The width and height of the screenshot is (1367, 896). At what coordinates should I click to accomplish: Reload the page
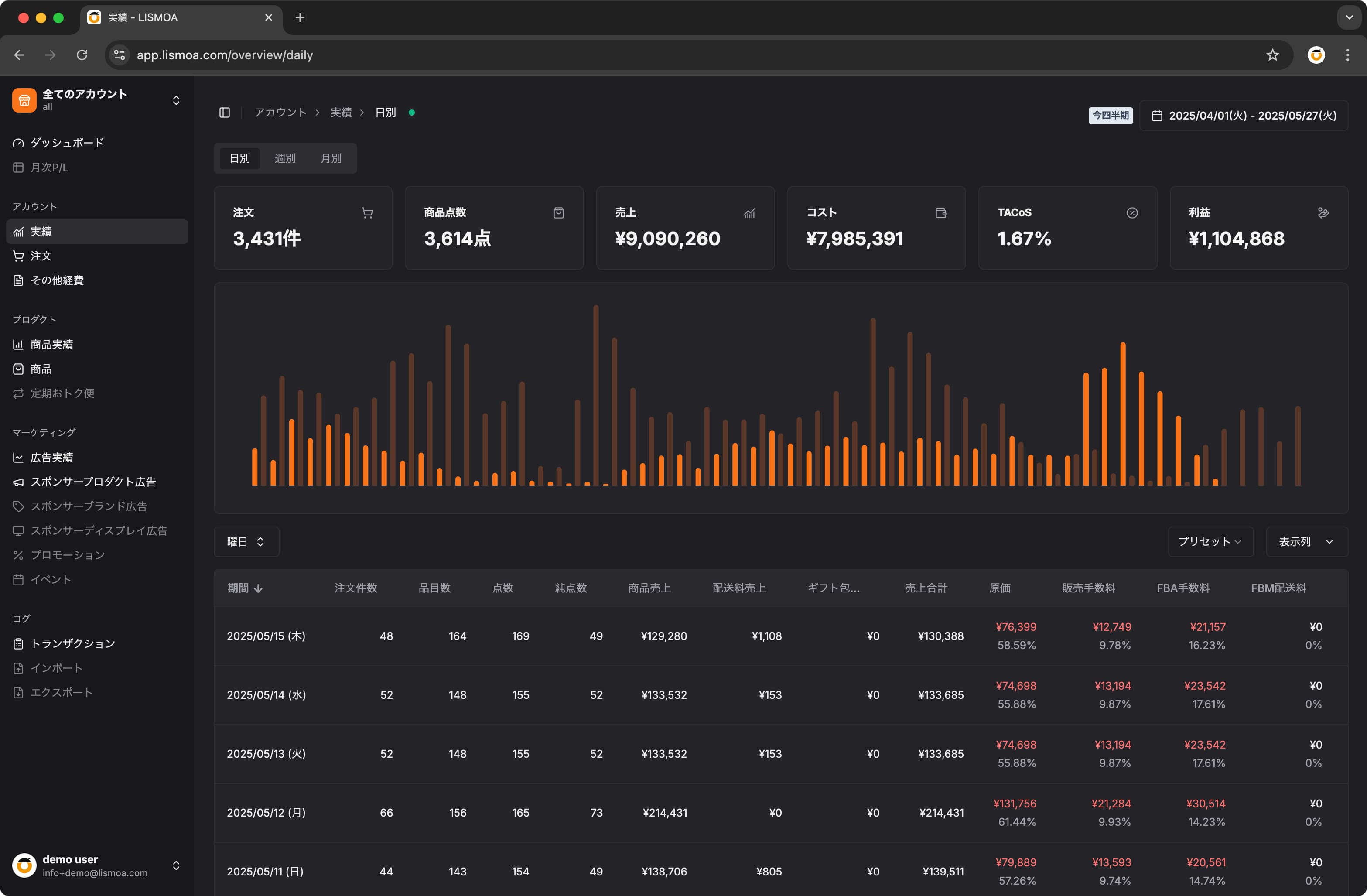point(82,55)
